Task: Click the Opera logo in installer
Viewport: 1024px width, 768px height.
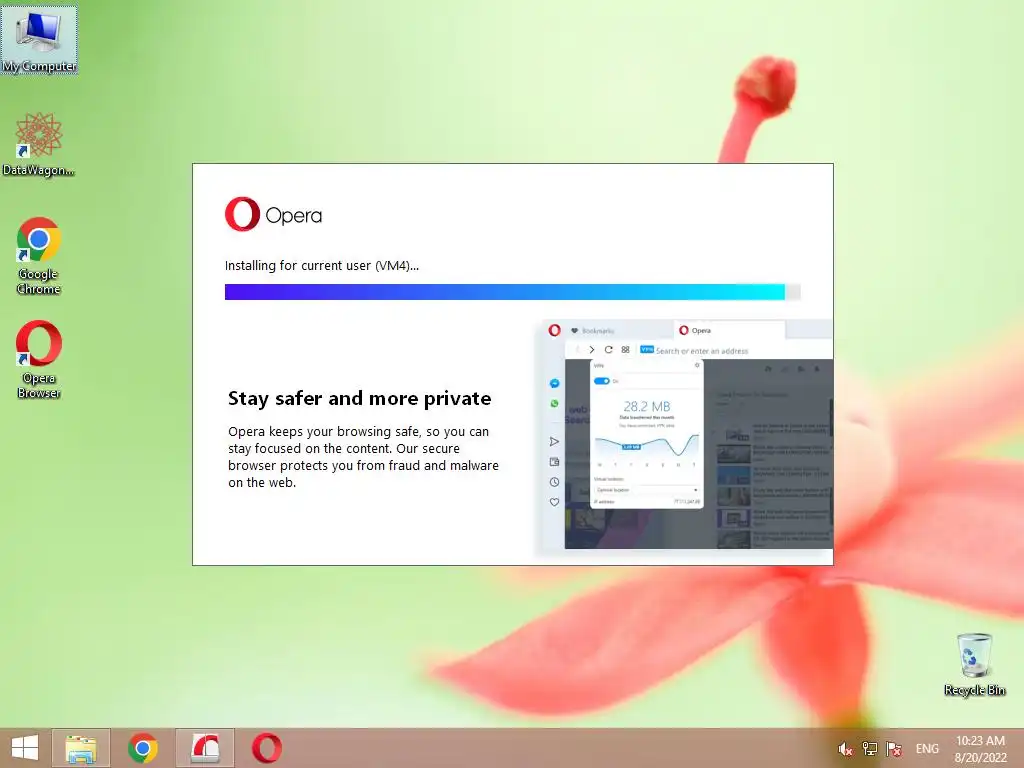Action: (x=274, y=214)
